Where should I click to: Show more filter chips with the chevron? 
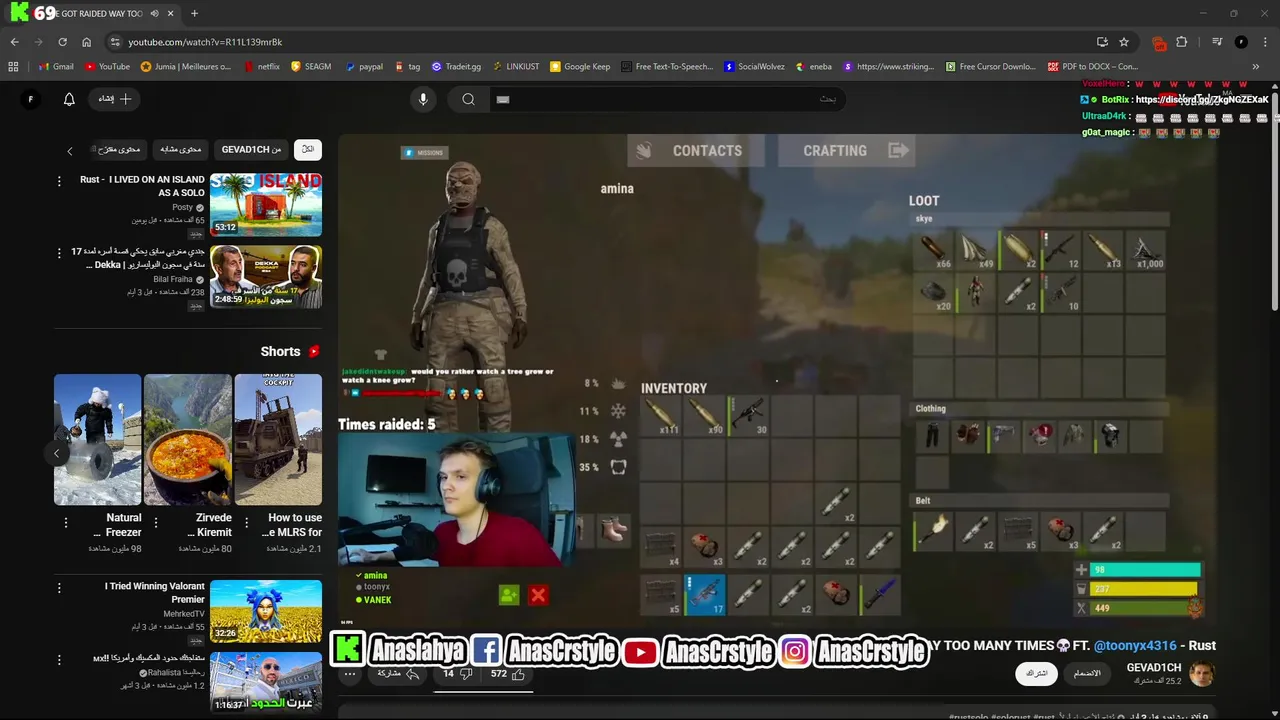[69, 151]
